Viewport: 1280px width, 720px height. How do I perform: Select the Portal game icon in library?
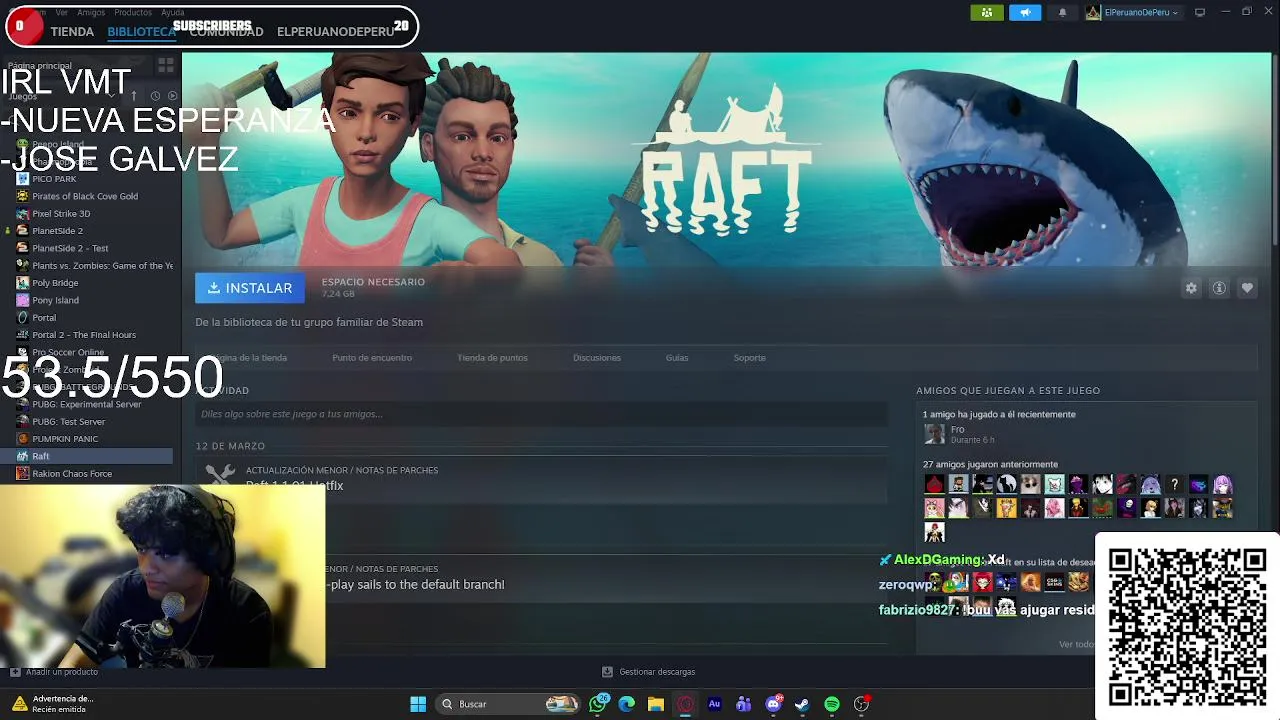[x=23, y=317]
